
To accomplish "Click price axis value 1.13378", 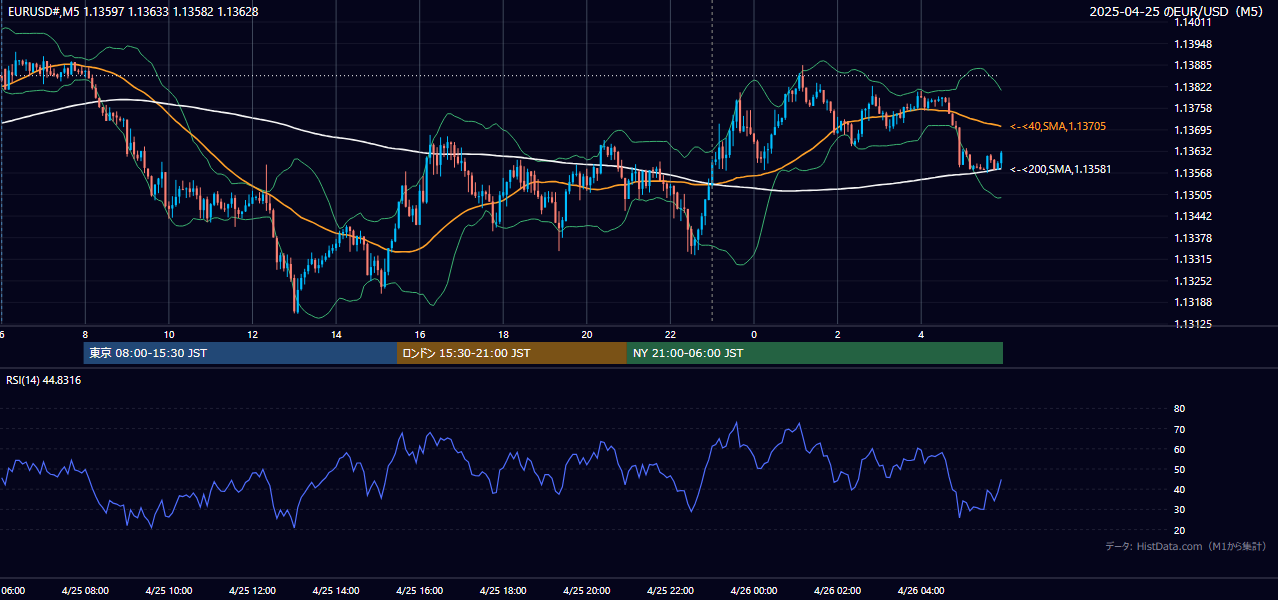I will [1194, 238].
